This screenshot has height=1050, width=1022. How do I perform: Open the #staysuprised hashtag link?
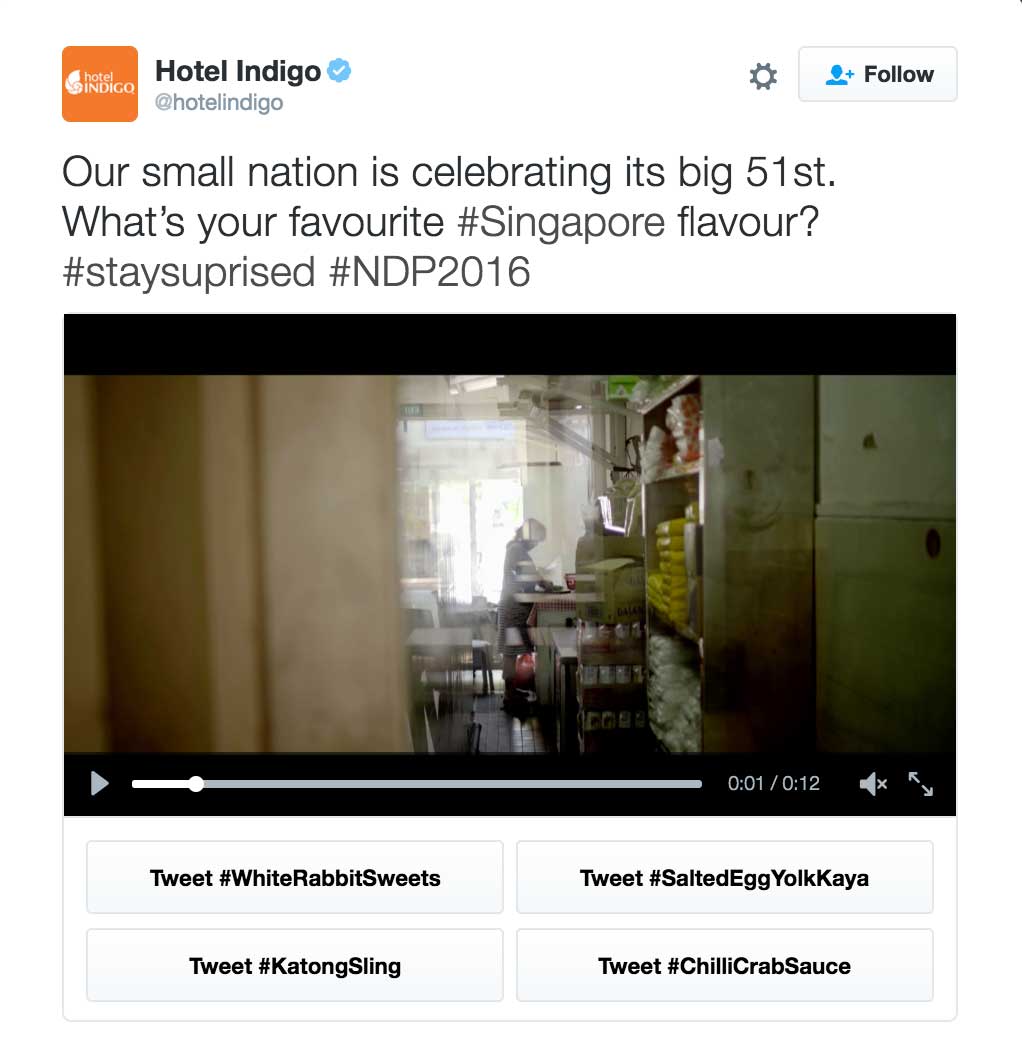tap(188, 272)
